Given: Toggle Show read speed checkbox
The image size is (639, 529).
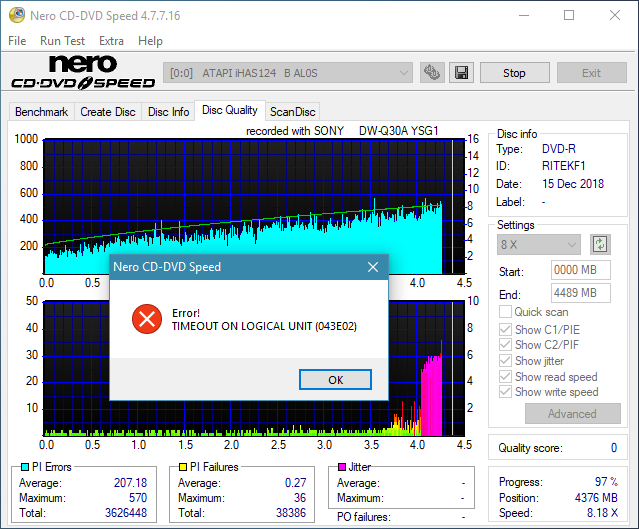Looking at the screenshot, I should pos(505,377).
